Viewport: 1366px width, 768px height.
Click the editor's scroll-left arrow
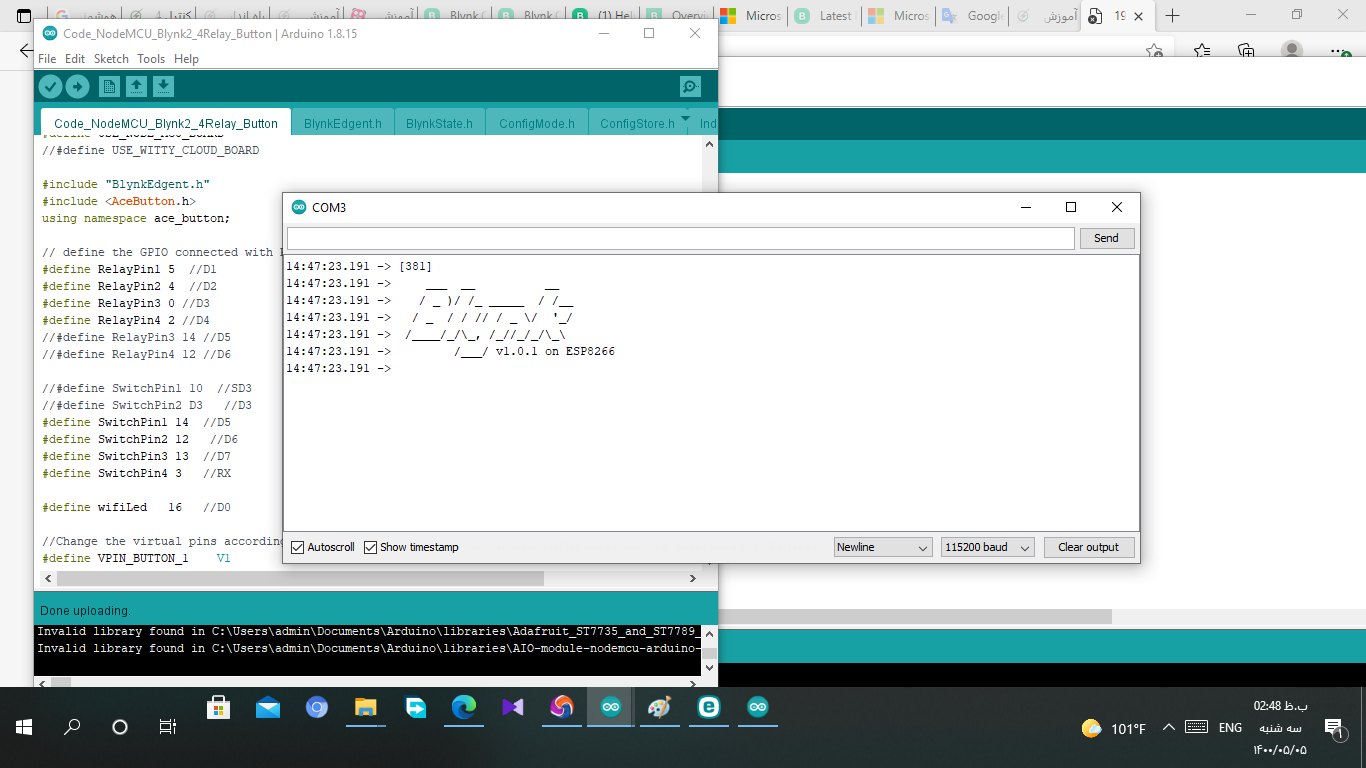pyautogui.click(x=49, y=579)
